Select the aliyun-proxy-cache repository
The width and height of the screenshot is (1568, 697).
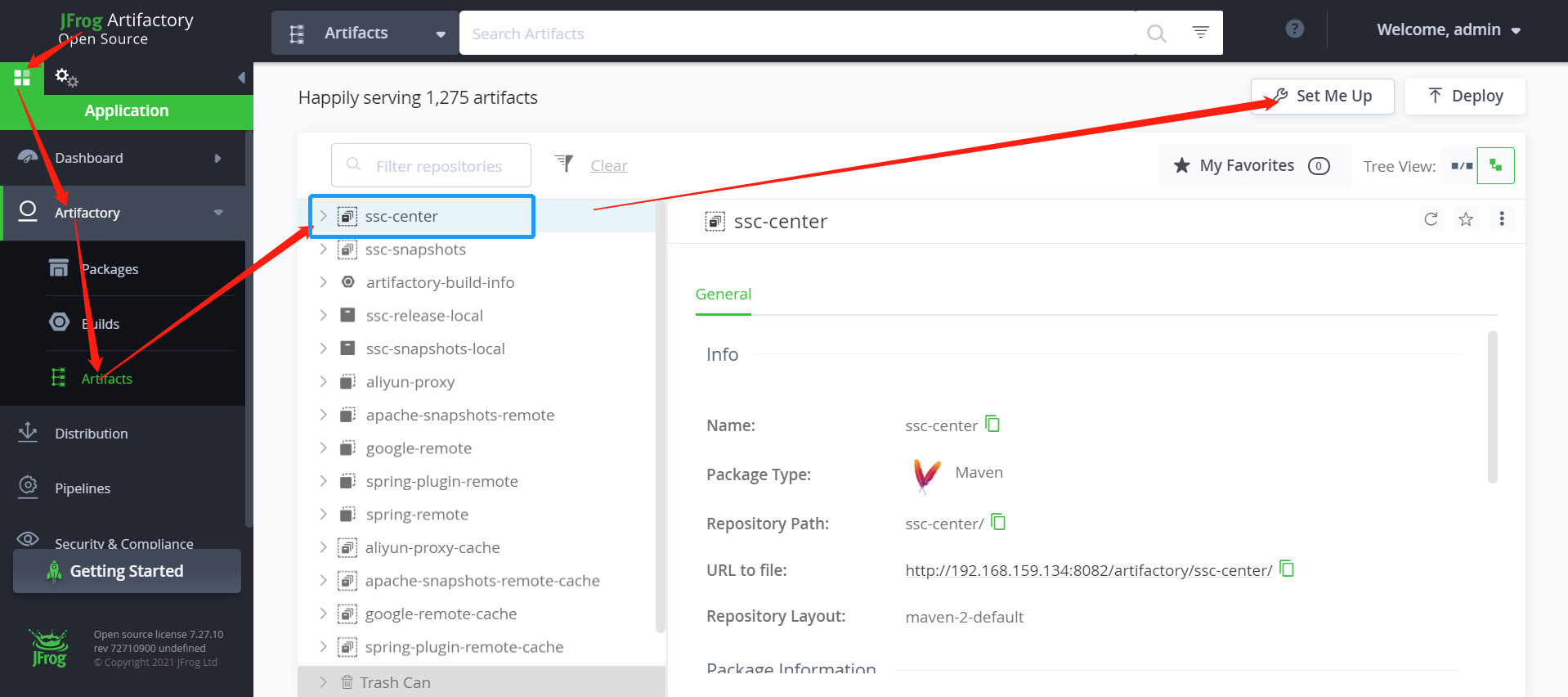pos(432,547)
